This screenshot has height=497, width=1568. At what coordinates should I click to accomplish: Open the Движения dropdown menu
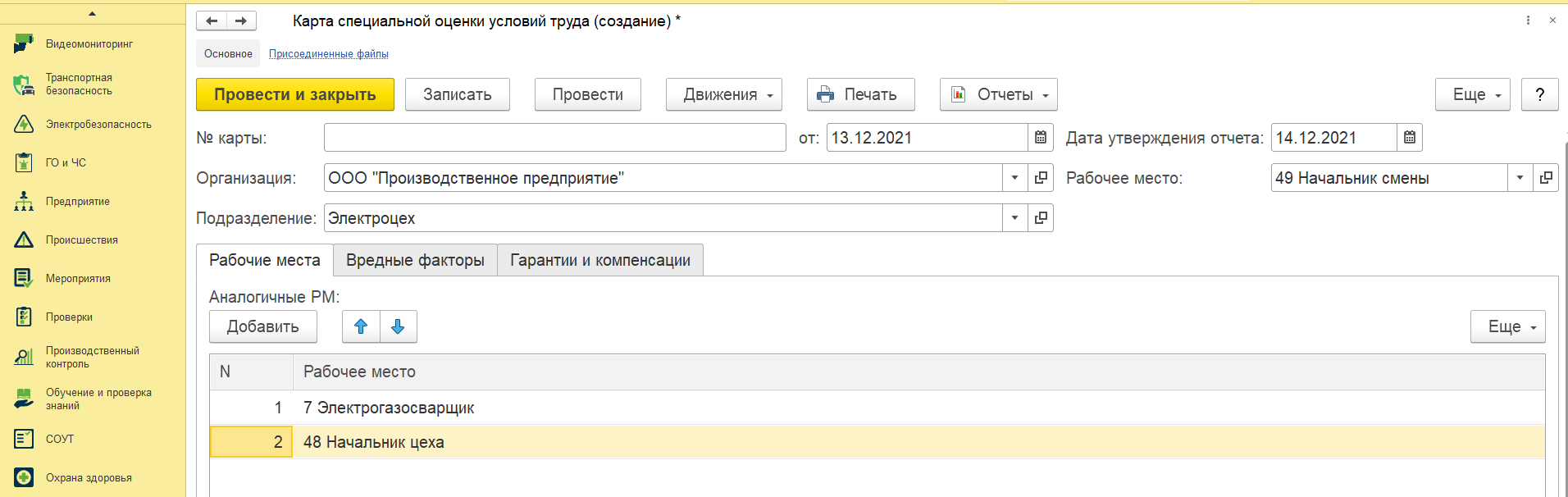[x=723, y=94]
